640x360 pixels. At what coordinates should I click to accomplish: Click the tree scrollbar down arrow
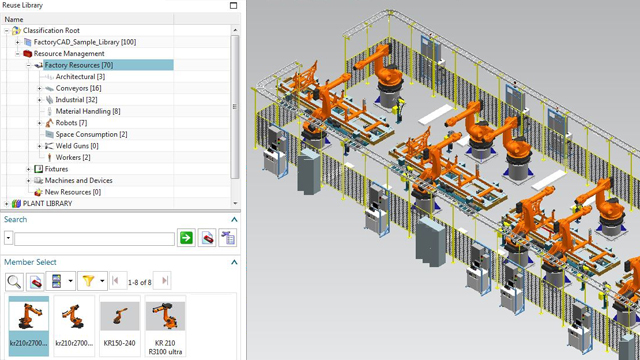235,203
